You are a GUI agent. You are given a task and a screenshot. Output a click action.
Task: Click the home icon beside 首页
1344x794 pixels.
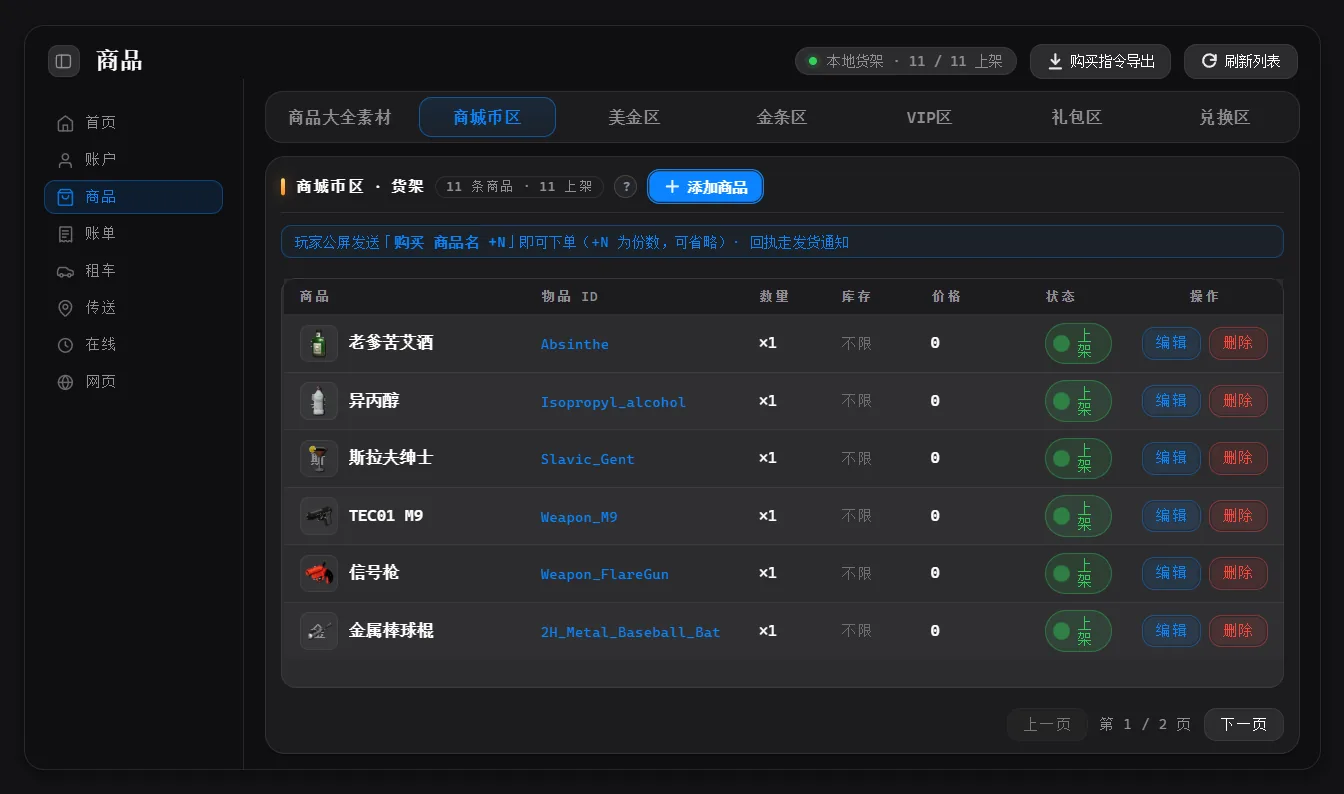[66, 123]
